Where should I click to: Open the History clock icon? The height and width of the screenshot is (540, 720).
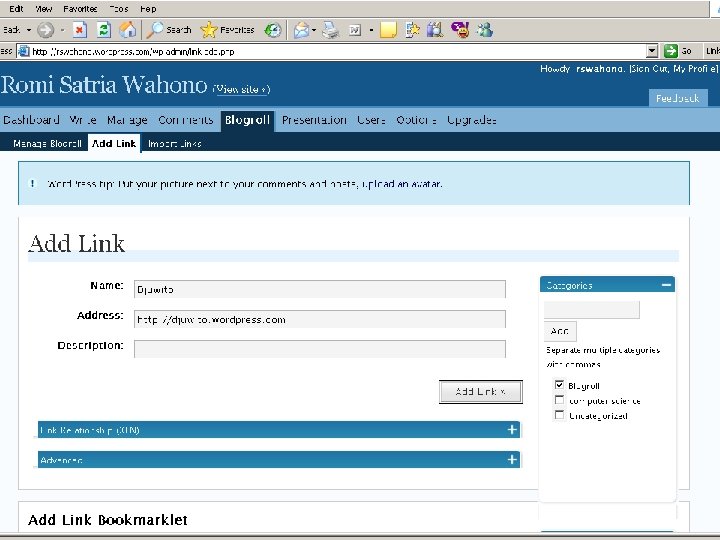click(273, 30)
